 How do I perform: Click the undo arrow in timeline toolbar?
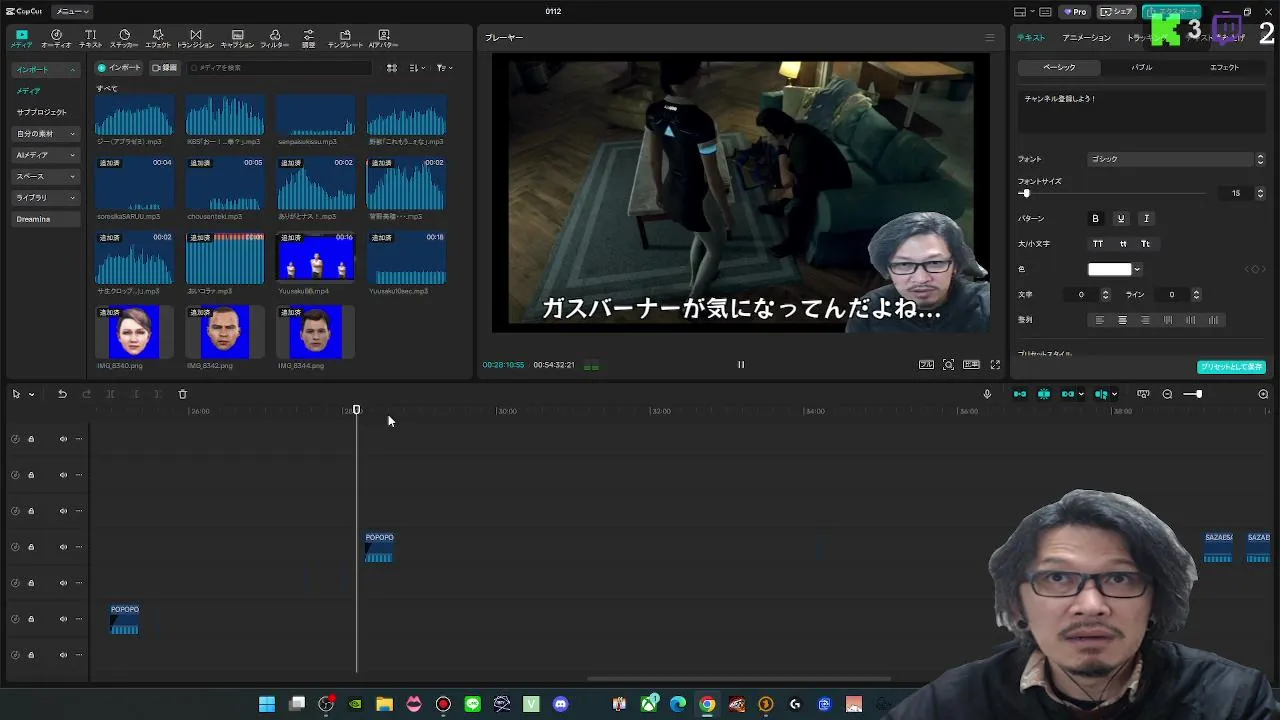click(62, 394)
